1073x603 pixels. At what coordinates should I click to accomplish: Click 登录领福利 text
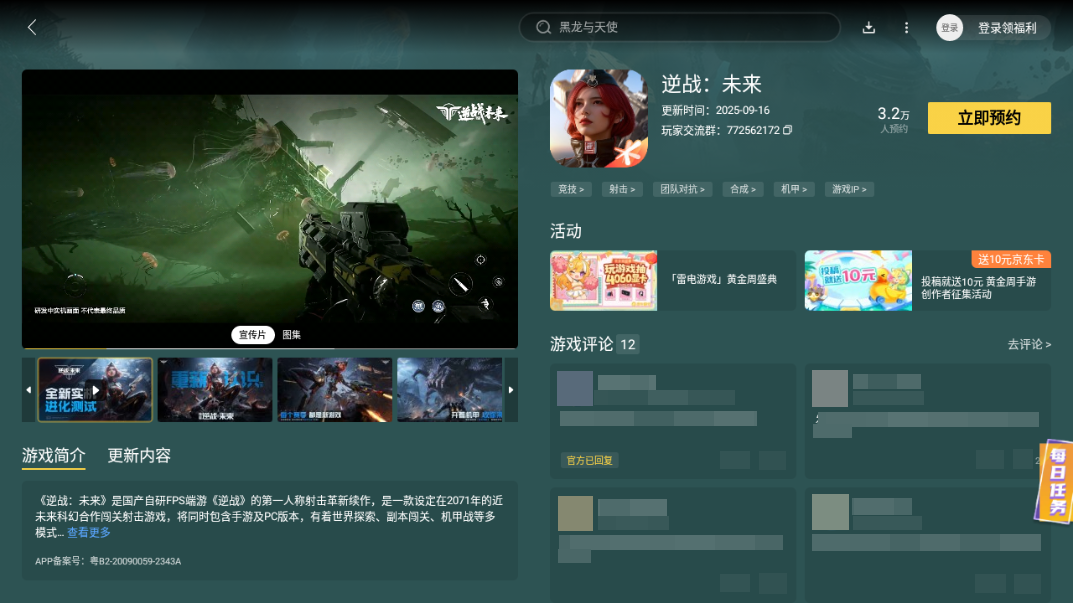point(1007,28)
